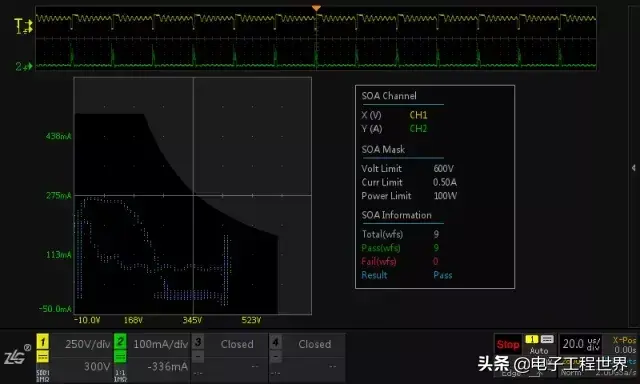Select Y (A) source CH2
Viewport: 640px width, 384px height.
click(418, 129)
